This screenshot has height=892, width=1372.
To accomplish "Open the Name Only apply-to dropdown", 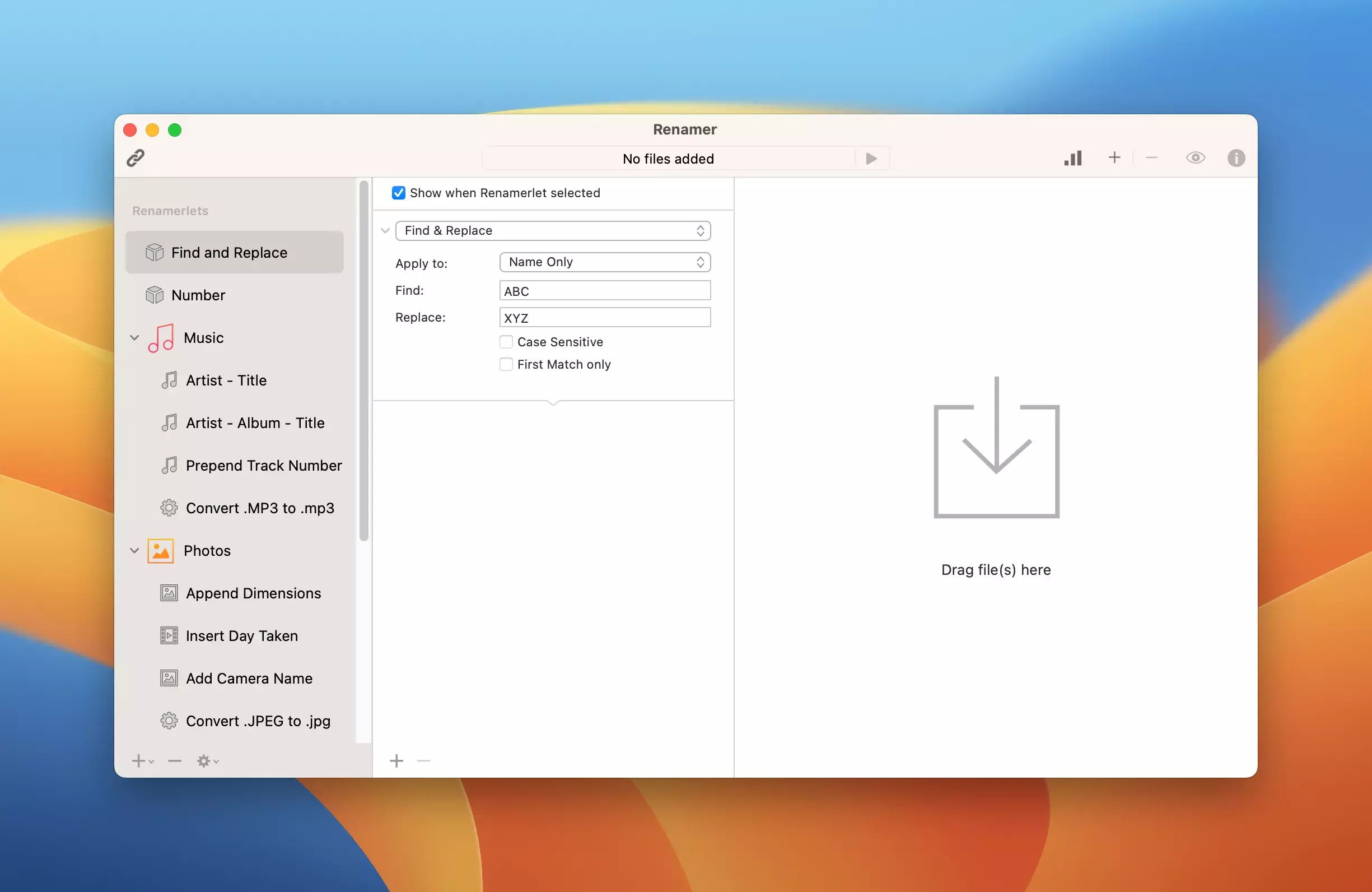I will pos(605,262).
